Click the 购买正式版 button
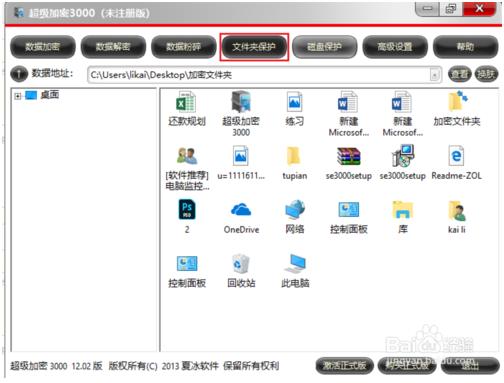Image resolution: width=504 pixels, height=383 pixels. [407, 366]
